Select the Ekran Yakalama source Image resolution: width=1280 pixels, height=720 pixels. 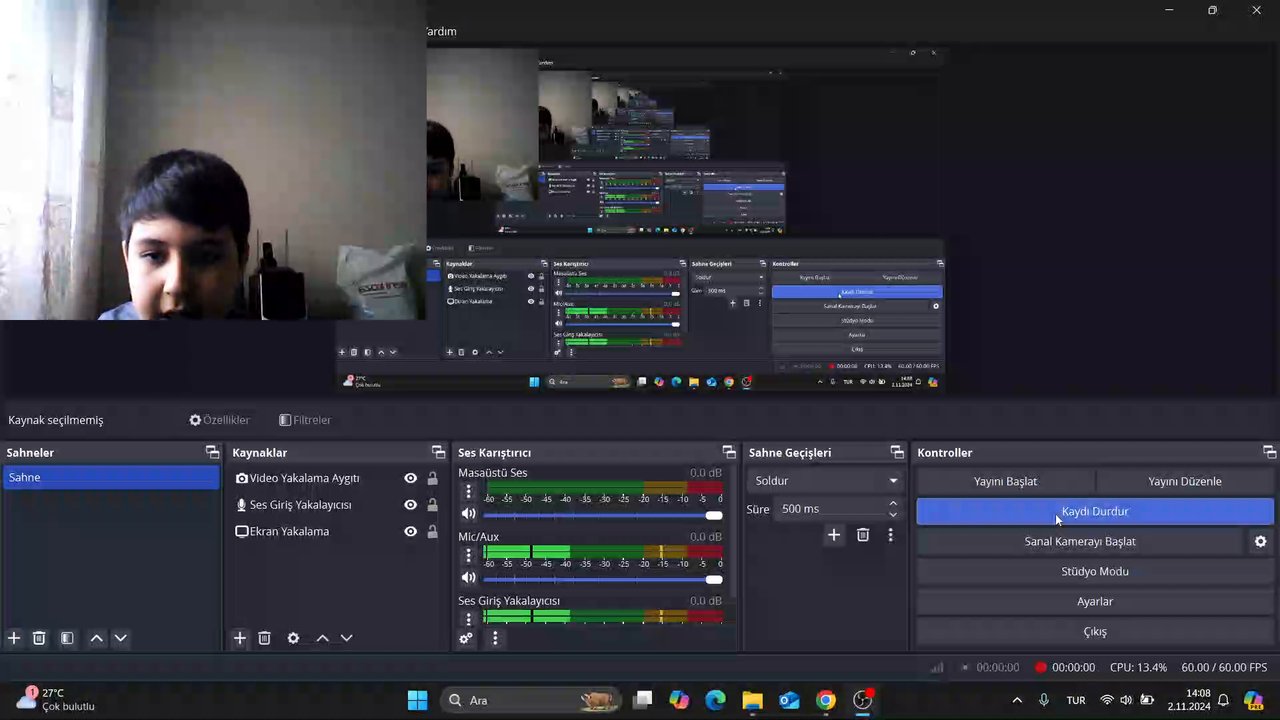[289, 532]
